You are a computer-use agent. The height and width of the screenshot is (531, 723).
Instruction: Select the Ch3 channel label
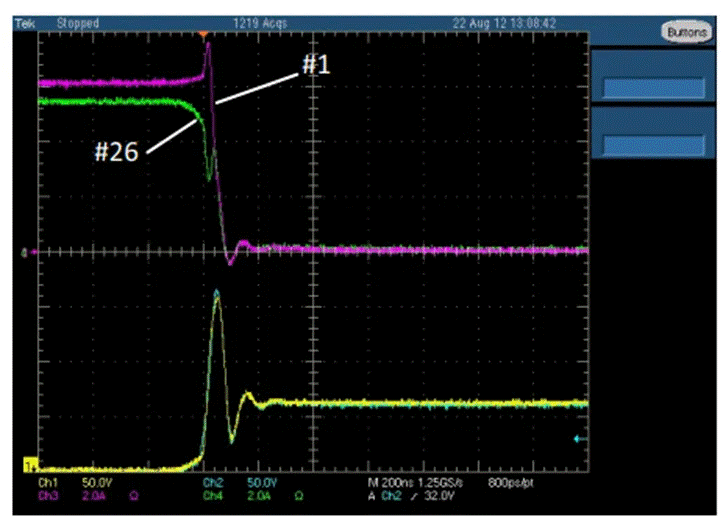[x=48, y=496]
